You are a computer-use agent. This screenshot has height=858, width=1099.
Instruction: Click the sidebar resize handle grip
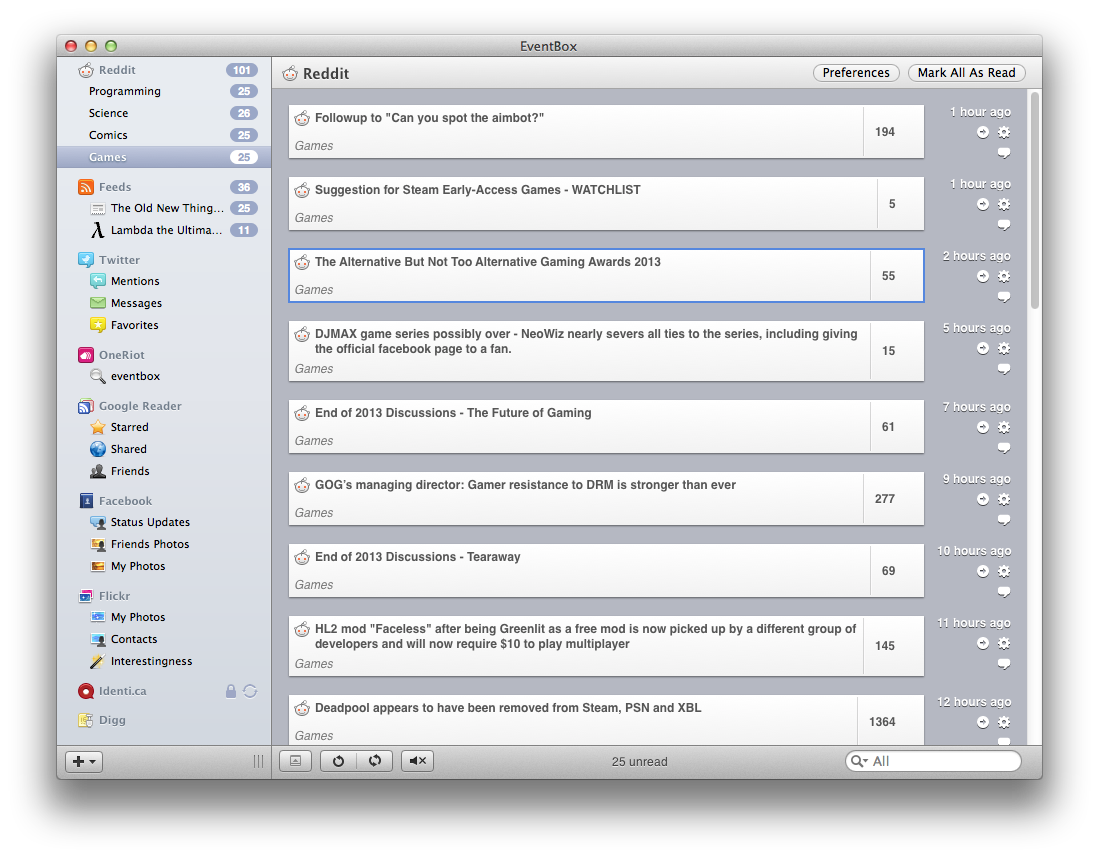click(258, 761)
